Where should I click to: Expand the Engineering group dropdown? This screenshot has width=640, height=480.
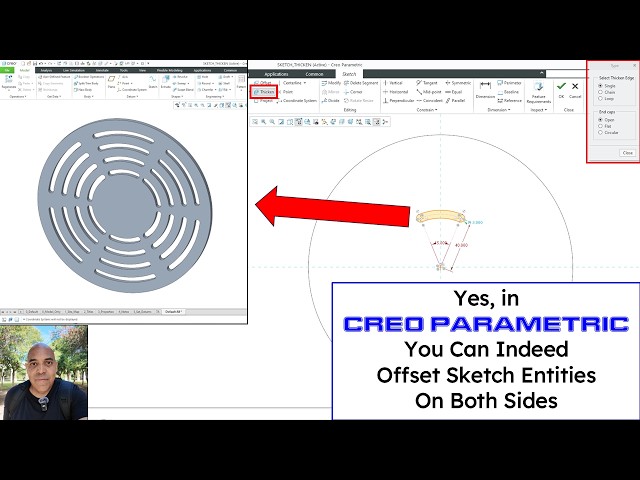click(214, 97)
